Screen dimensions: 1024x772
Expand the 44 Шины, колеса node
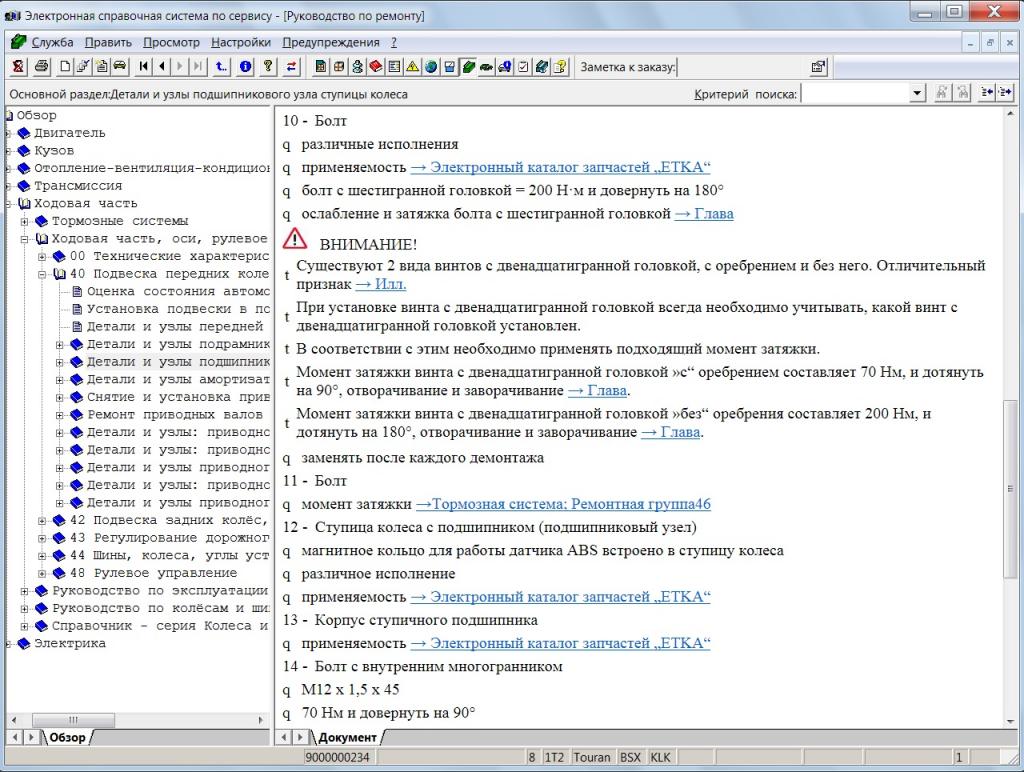tap(42, 556)
